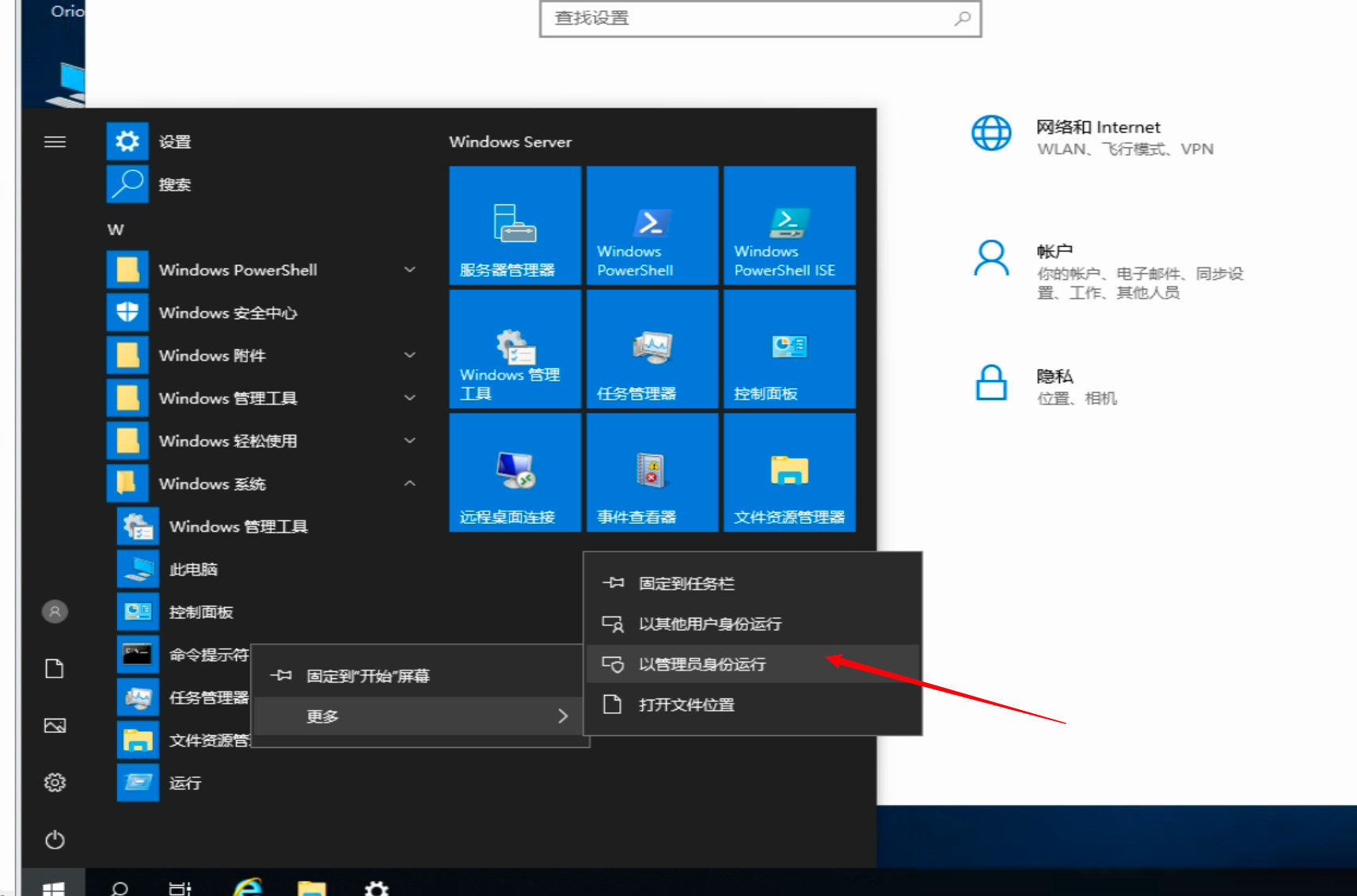Open Settings gear in the Start sidebar
The image size is (1357, 896).
point(55,783)
